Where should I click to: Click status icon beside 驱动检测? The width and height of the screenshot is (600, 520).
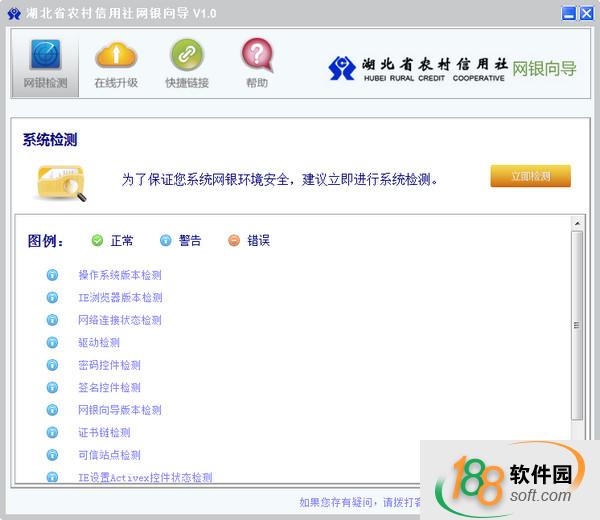pos(52,342)
